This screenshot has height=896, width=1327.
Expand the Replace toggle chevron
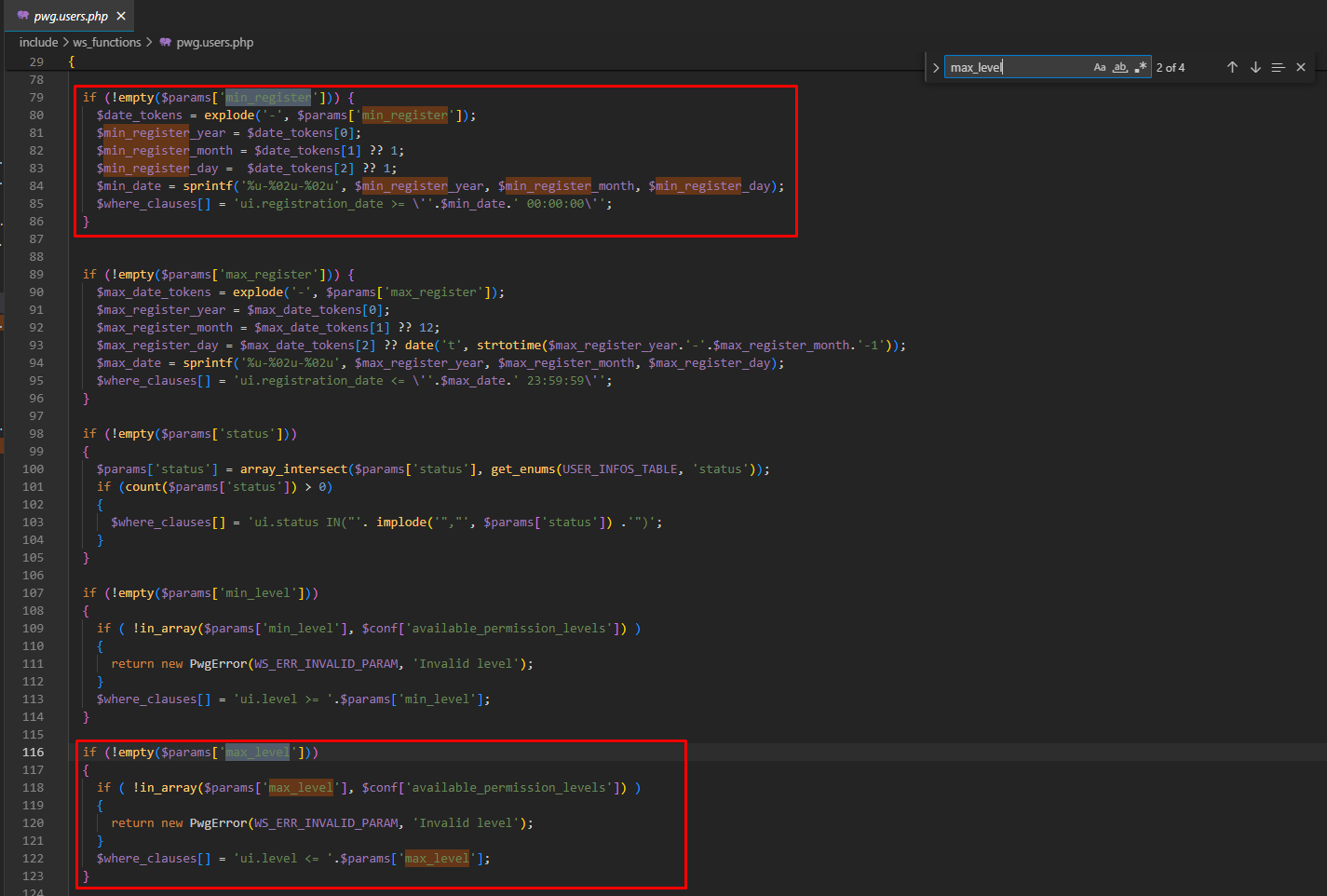pyautogui.click(x=936, y=67)
